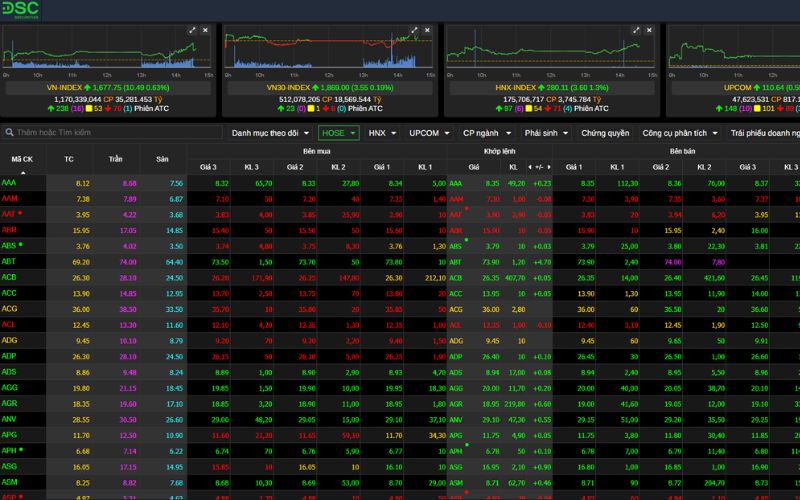Click the Khớp lệnh header
This screenshot has width=800, height=500.
(499, 151)
